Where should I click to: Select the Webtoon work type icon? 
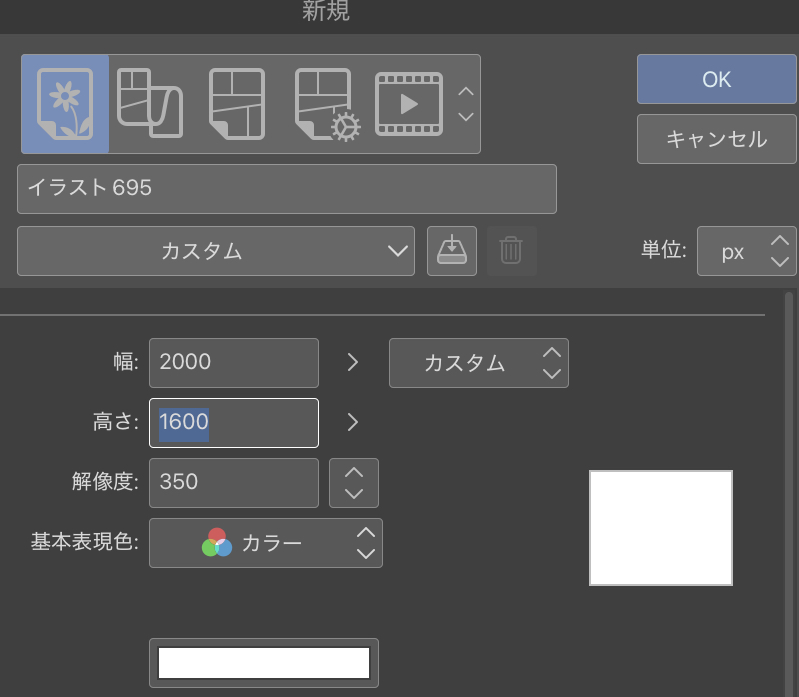tap(150, 104)
